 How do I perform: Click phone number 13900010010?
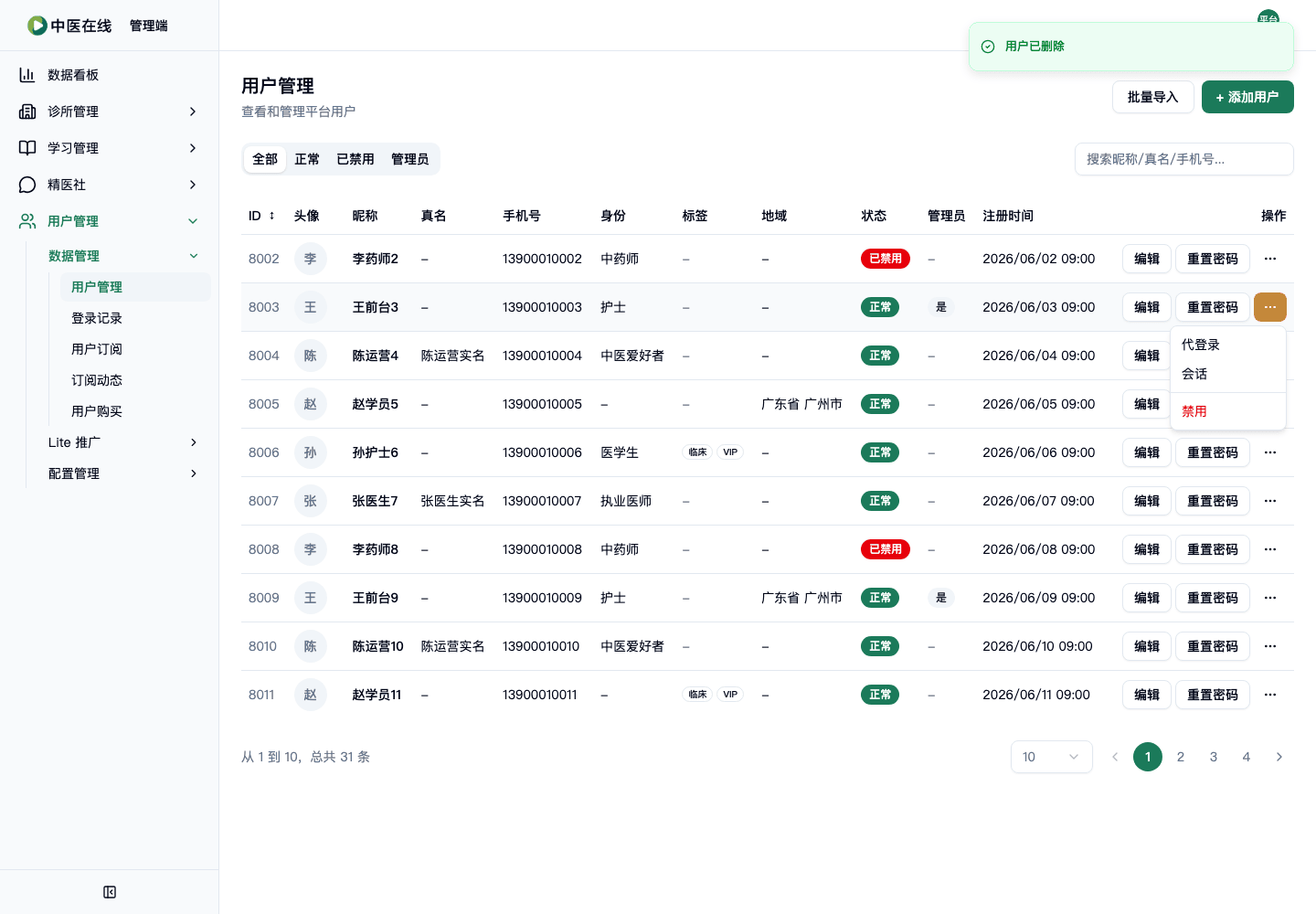(x=541, y=646)
